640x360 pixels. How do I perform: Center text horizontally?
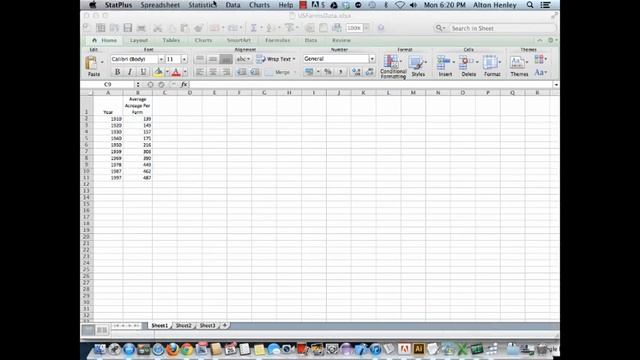pos(213,72)
